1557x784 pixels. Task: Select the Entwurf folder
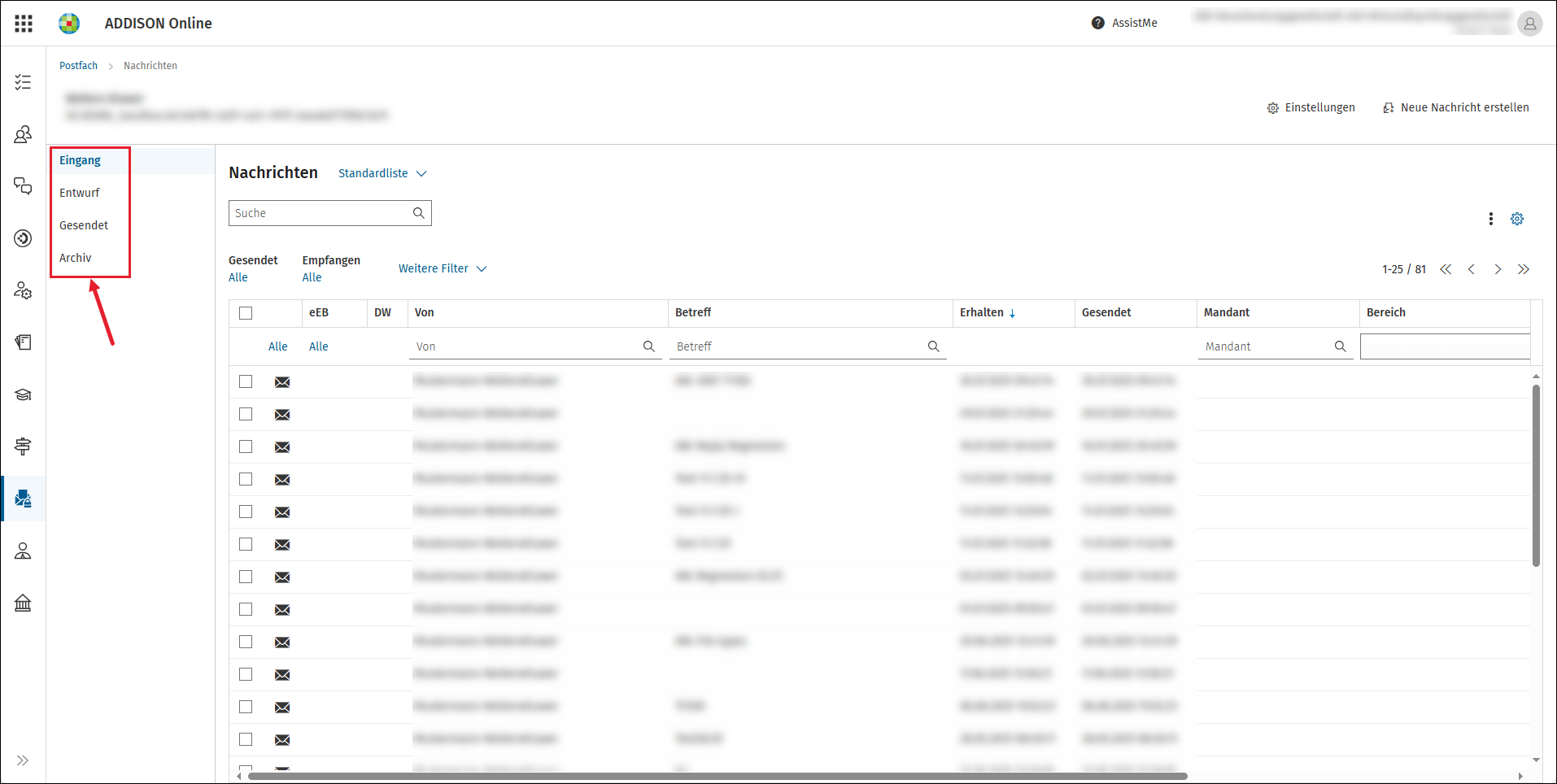(x=80, y=193)
